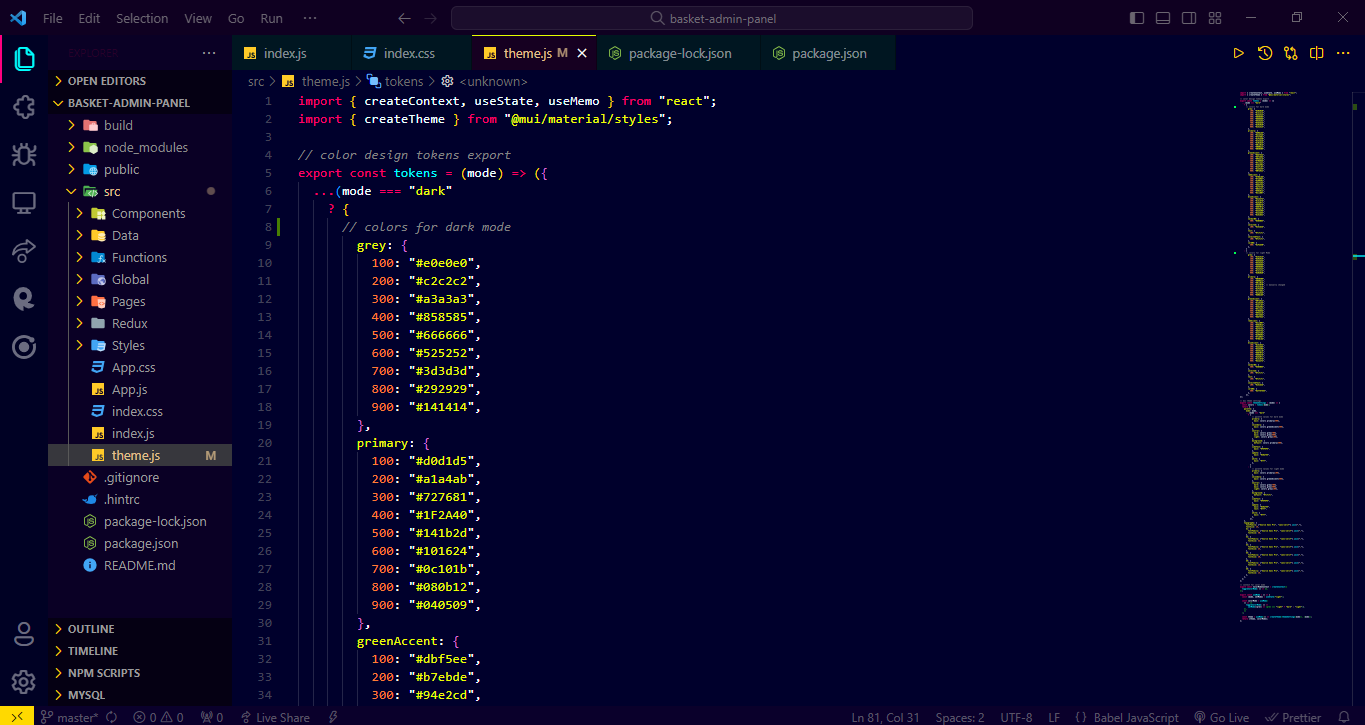Viewport: 1365px width, 725px height.
Task: Go forward with the navigation arrow
Action: pyautogui.click(x=430, y=18)
